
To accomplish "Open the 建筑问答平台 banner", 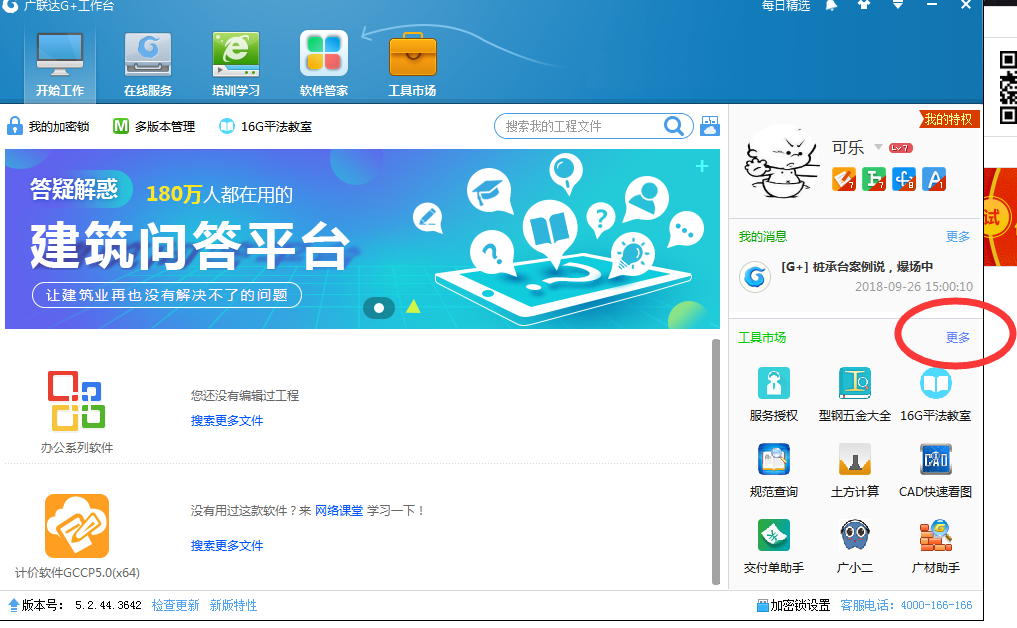I will [362, 239].
